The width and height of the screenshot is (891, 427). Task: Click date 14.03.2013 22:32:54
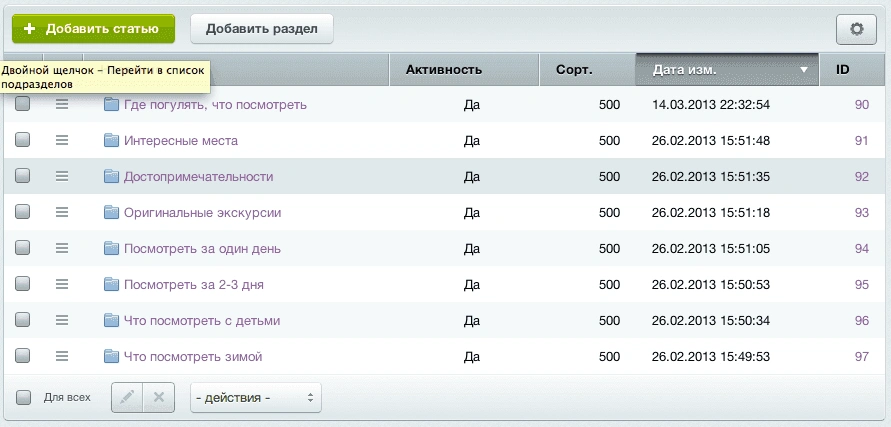point(711,105)
